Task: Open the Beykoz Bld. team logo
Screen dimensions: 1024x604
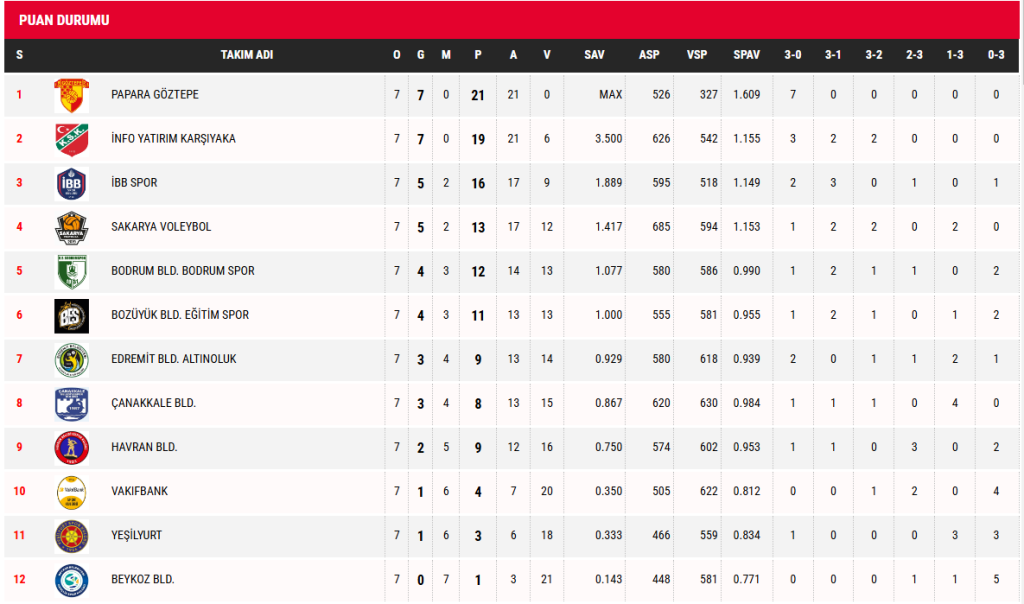Action: click(71, 580)
